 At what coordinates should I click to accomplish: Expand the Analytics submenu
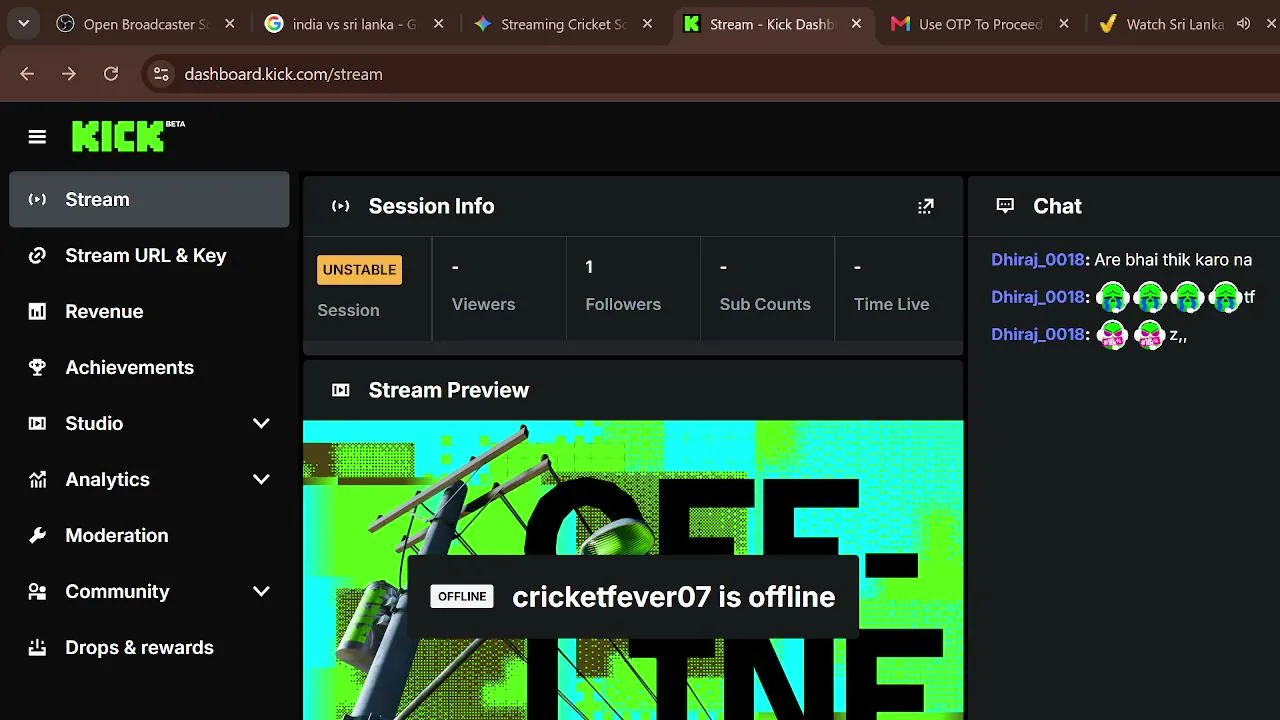(x=261, y=479)
